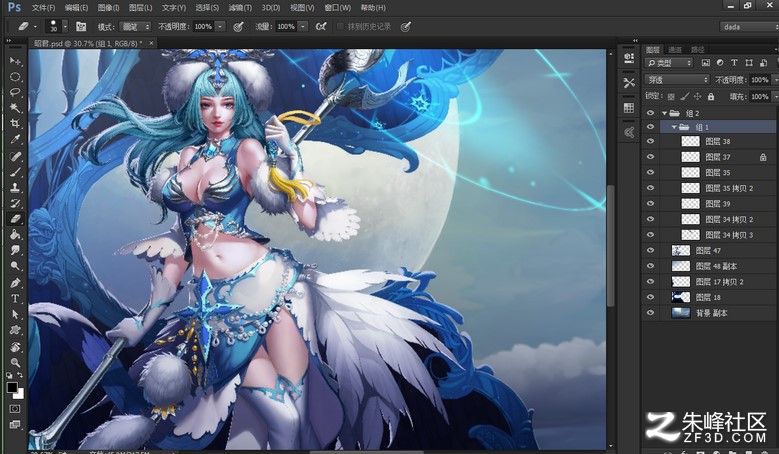The height and width of the screenshot is (454, 779).
Task: Open the layer blending mode dropdown
Action: coord(677,79)
